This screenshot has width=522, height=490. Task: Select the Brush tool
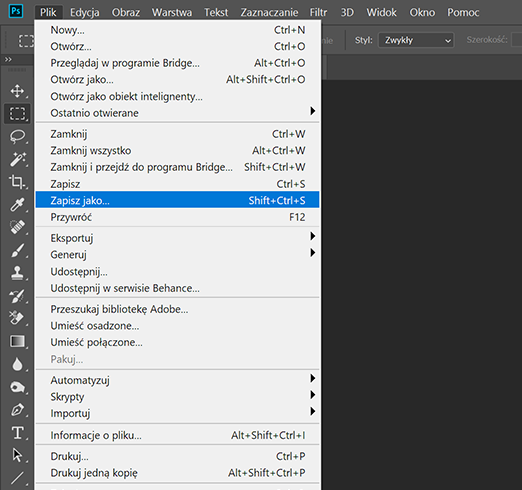coord(17,250)
